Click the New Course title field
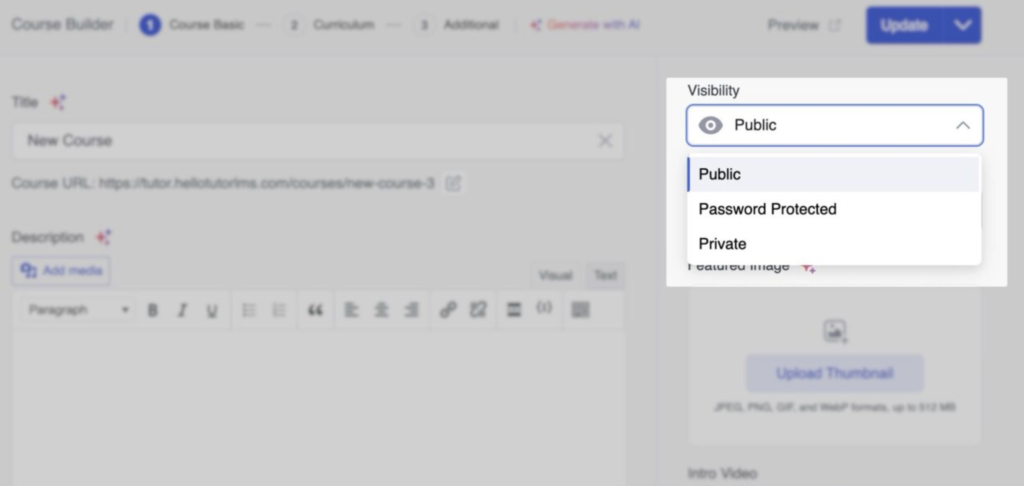The width and height of the screenshot is (1024, 486). pyautogui.click(x=300, y=141)
